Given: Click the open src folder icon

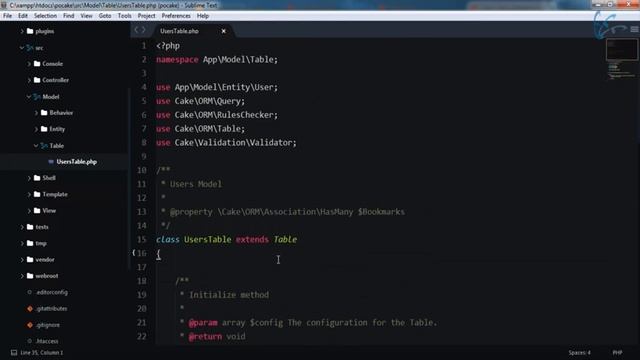Looking at the screenshot, I should pyautogui.click(x=30, y=48).
